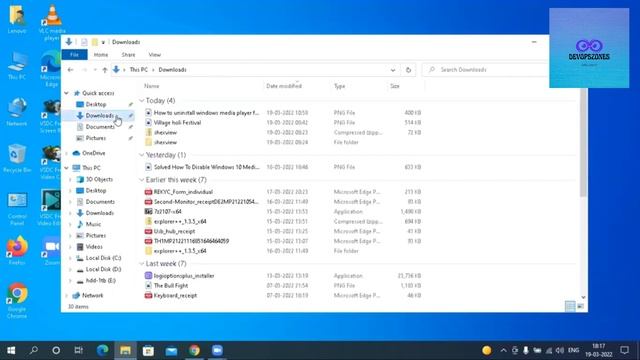
Task: Show hidden system tray icons
Action: pyautogui.click(x=503, y=350)
